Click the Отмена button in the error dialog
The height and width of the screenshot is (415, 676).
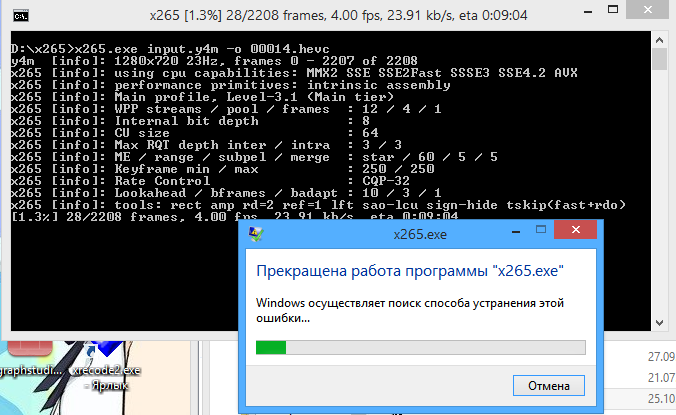pyautogui.click(x=548, y=385)
